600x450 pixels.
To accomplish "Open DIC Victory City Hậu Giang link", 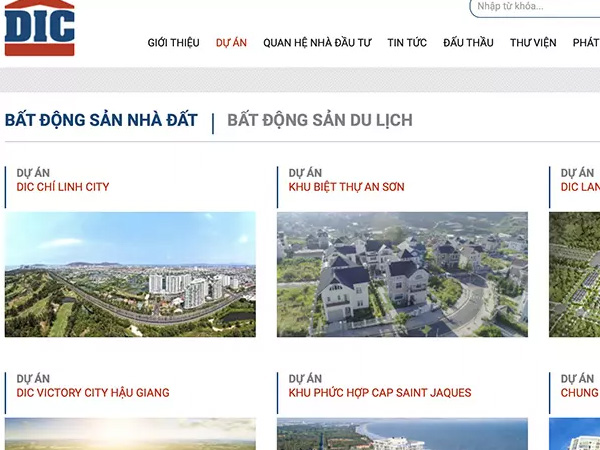I will pos(93,393).
